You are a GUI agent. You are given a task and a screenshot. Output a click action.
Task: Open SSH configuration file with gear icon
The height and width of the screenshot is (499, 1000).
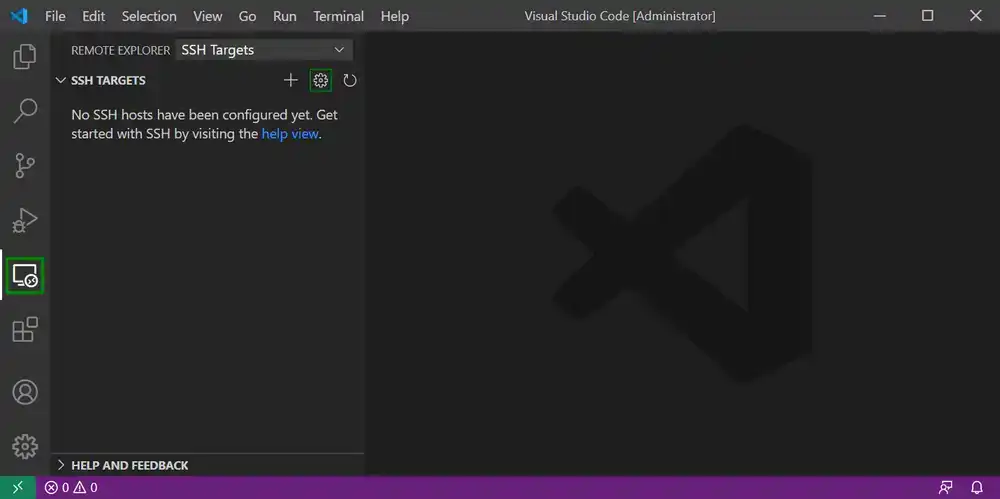pyautogui.click(x=321, y=80)
